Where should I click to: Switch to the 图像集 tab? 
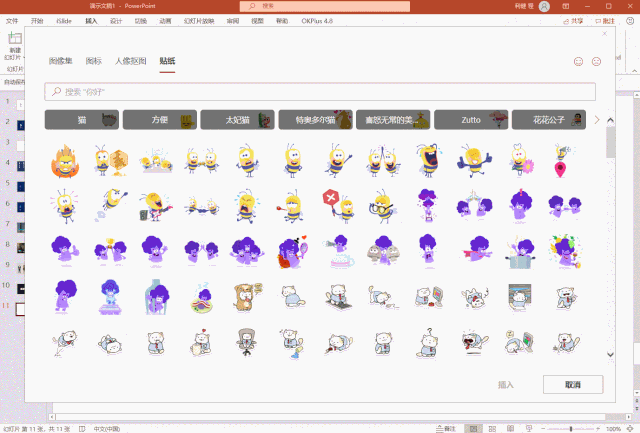(x=60, y=61)
